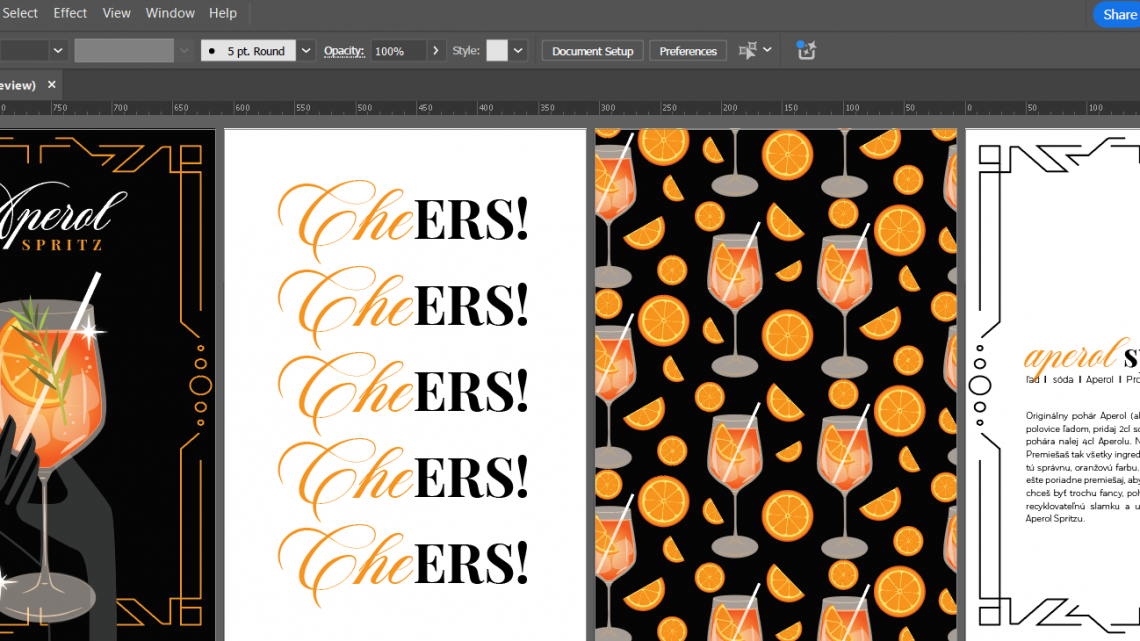Screen dimensions: 1140x641
Task: Open the Preferences dialog
Action: coord(688,51)
